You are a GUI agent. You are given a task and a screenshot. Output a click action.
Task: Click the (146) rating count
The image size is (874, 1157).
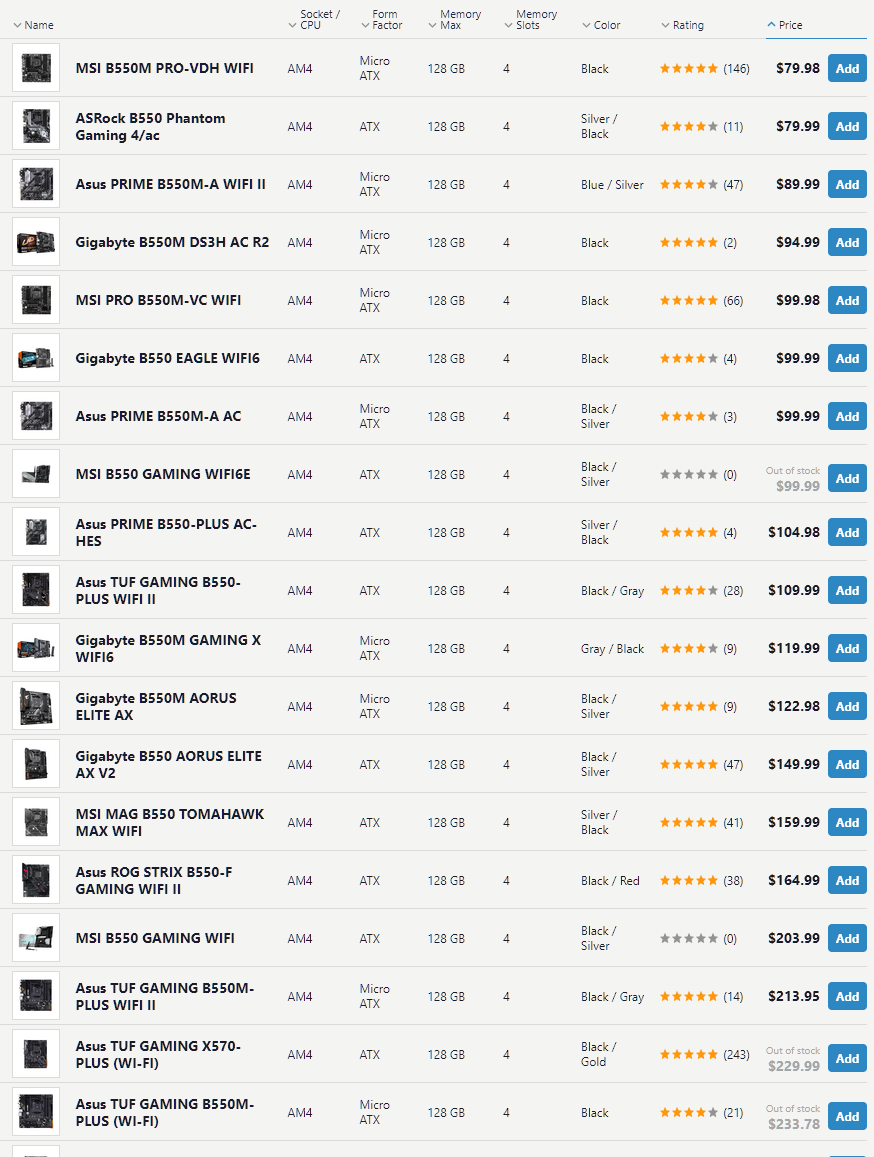point(736,69)
